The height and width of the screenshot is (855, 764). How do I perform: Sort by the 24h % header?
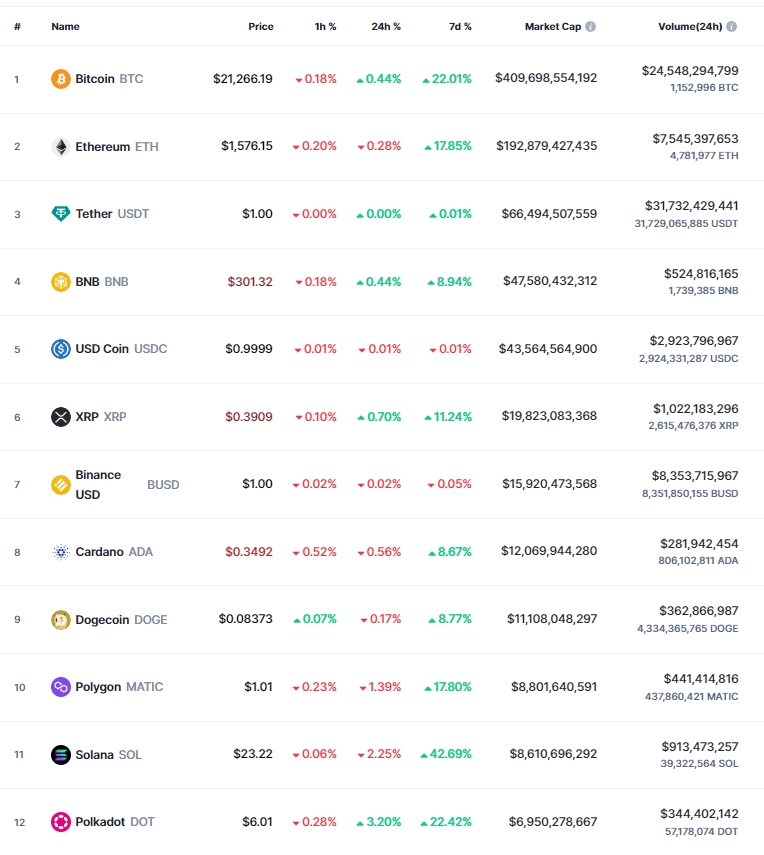coord(386,26)
